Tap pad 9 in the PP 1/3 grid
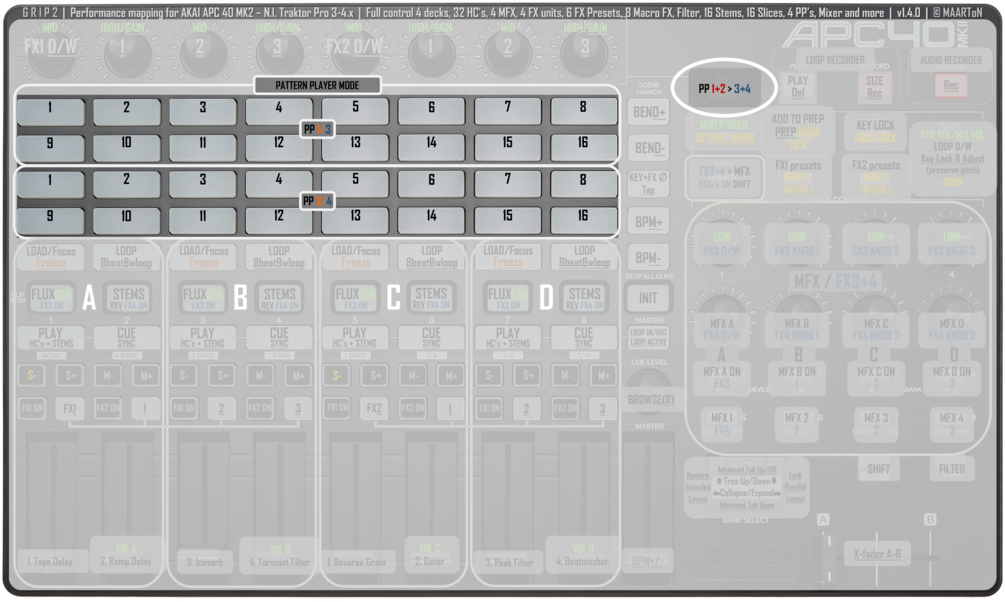The width and height of the screenshot is (1005, 602). [51, 147]
